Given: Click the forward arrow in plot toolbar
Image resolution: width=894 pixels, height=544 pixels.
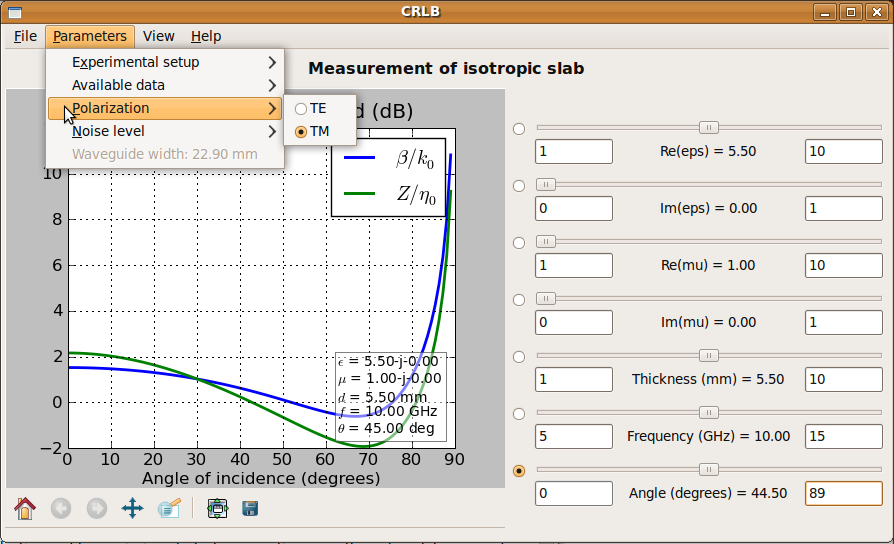Looking at the screenshot, I should pos(97,508).
